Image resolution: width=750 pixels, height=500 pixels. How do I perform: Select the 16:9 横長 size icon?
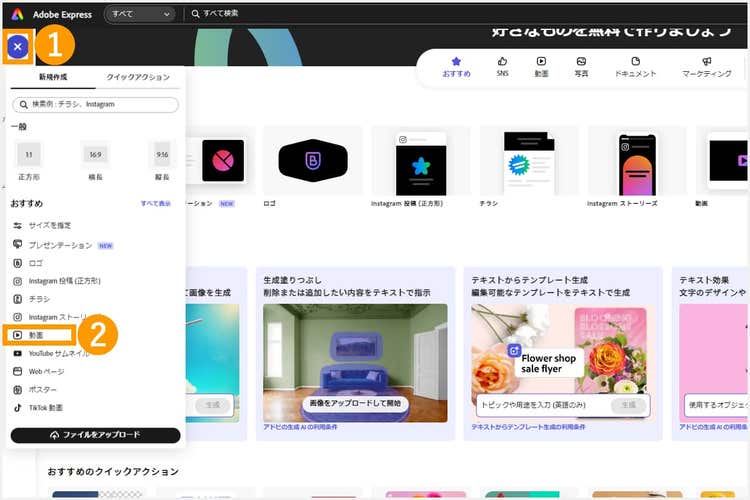[95, 155]
